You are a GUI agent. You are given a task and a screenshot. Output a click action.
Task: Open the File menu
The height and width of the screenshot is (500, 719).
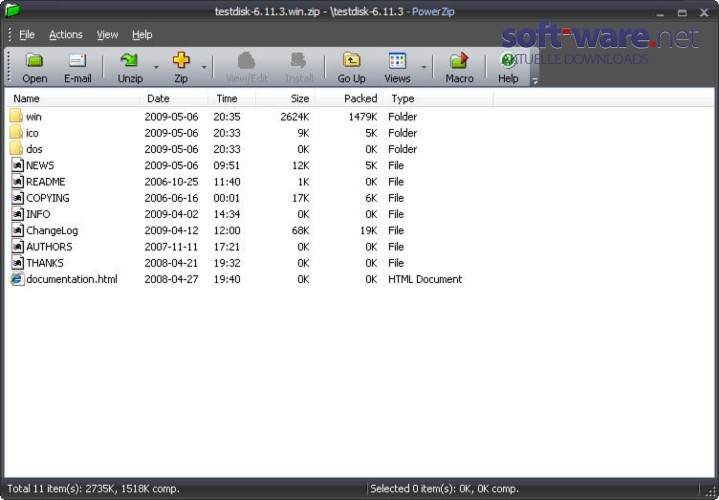[x=27, y=34]
